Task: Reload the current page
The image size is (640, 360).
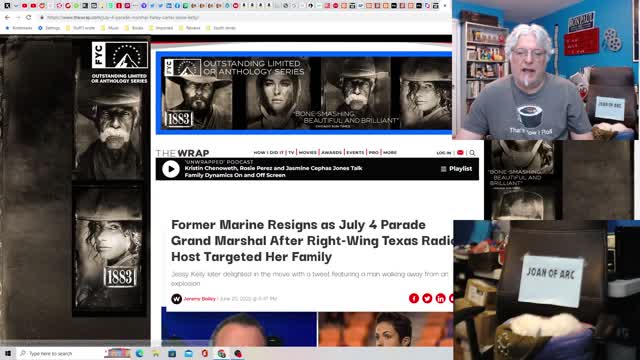Action: [x=29, y=18]
